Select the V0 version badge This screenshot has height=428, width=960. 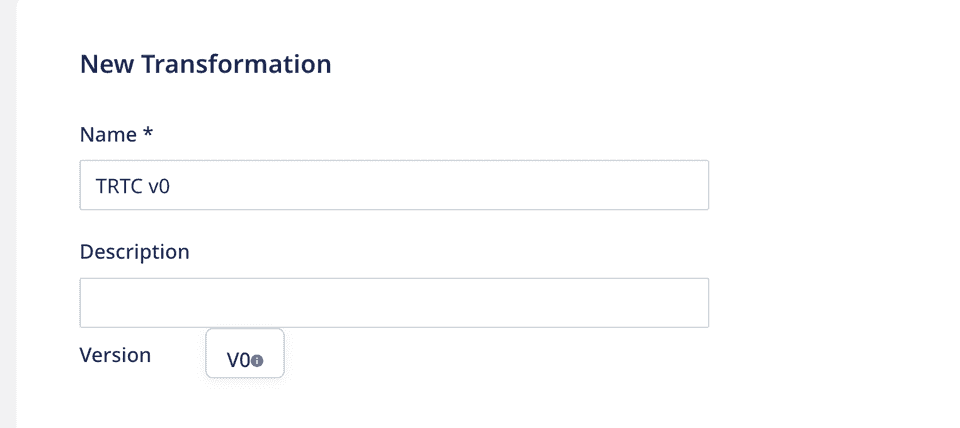click(x=245, y=353)
